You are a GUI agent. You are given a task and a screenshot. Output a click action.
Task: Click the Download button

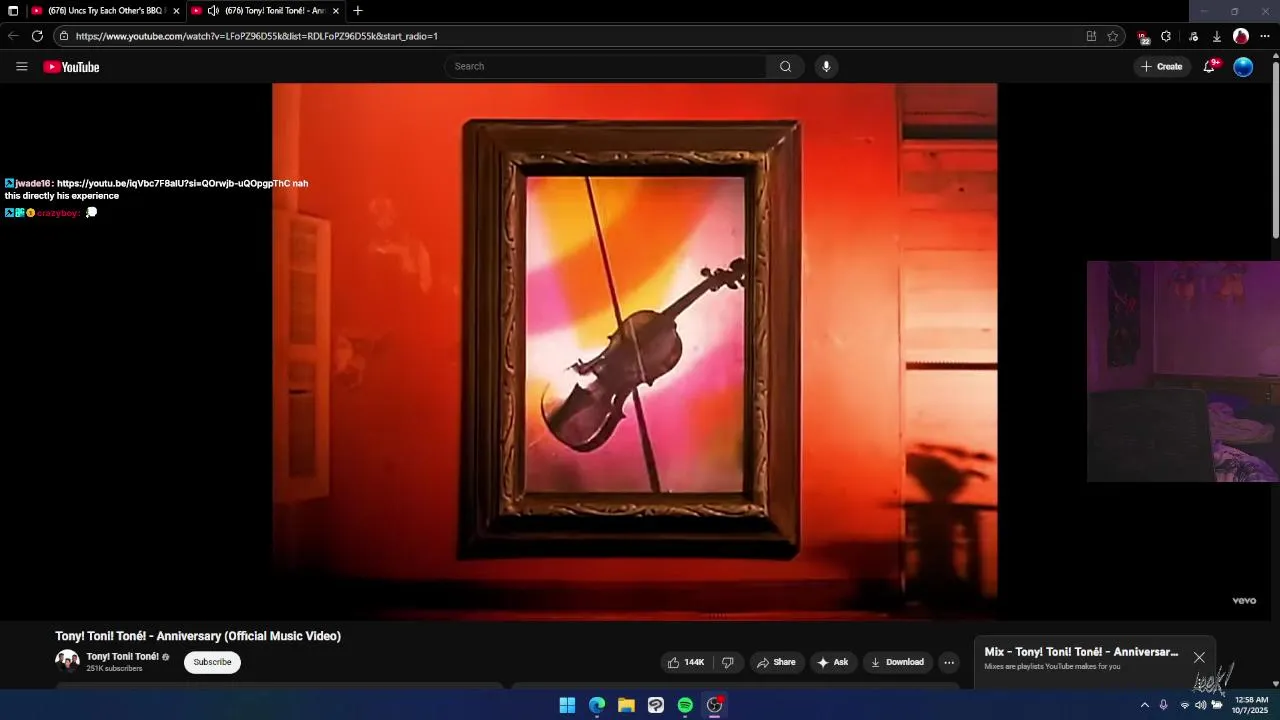(897, 662)
